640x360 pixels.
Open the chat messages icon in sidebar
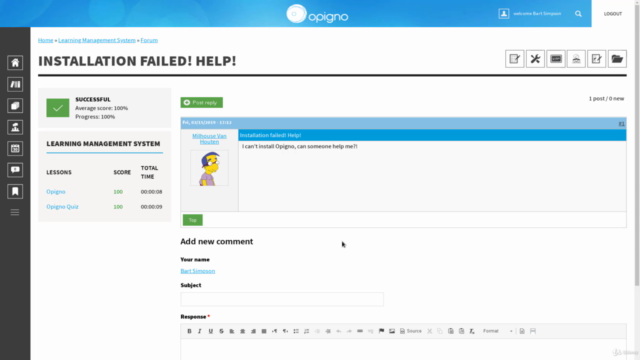coord(15,170)
